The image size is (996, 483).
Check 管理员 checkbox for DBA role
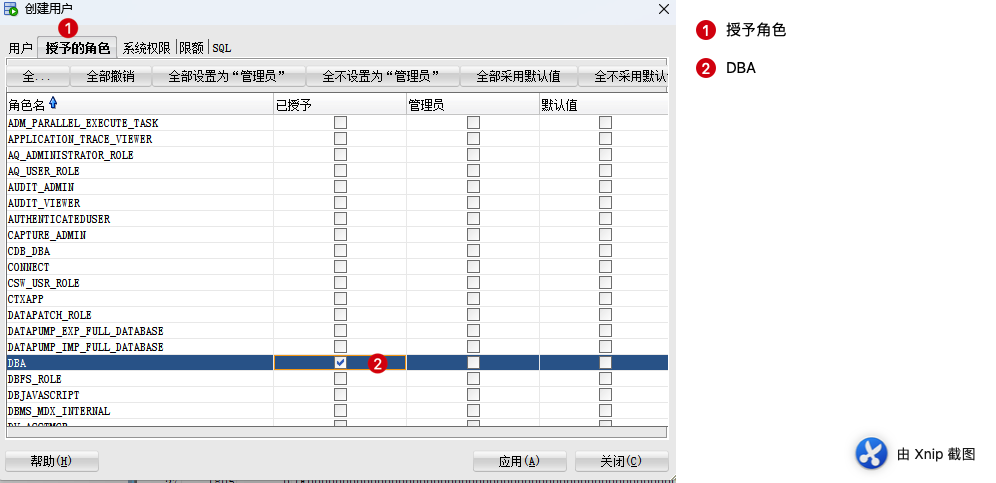point(473,362)
